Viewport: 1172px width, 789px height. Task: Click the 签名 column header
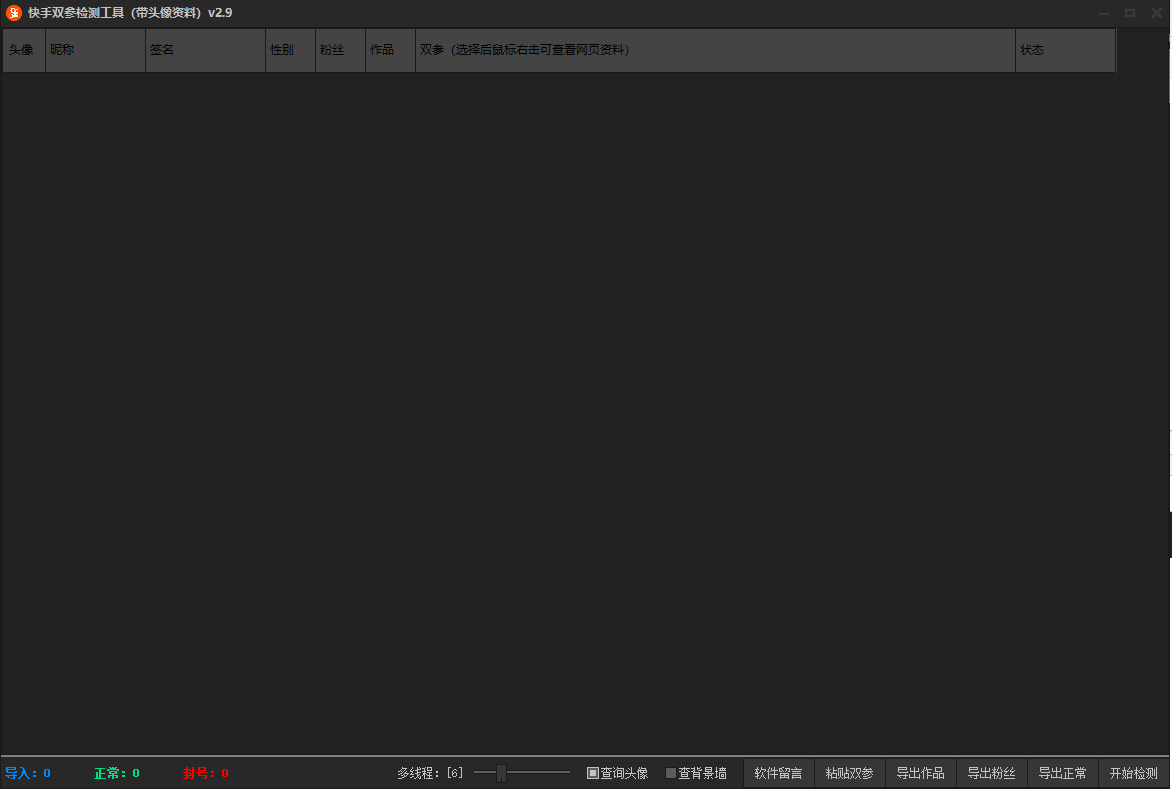pyautogui.click(x=205, y=50)
